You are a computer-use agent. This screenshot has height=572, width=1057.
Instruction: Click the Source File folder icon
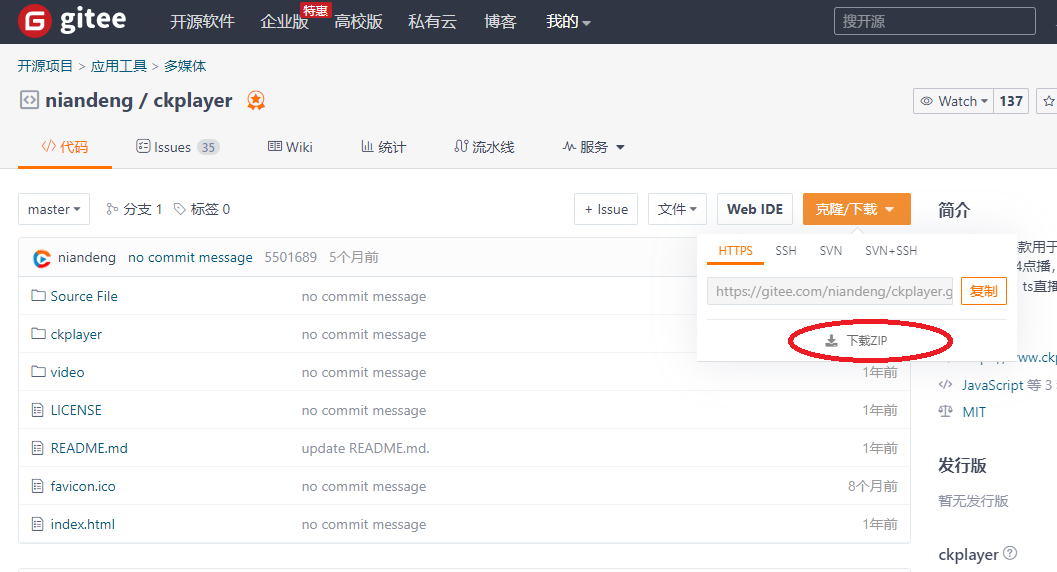[39, 296]
